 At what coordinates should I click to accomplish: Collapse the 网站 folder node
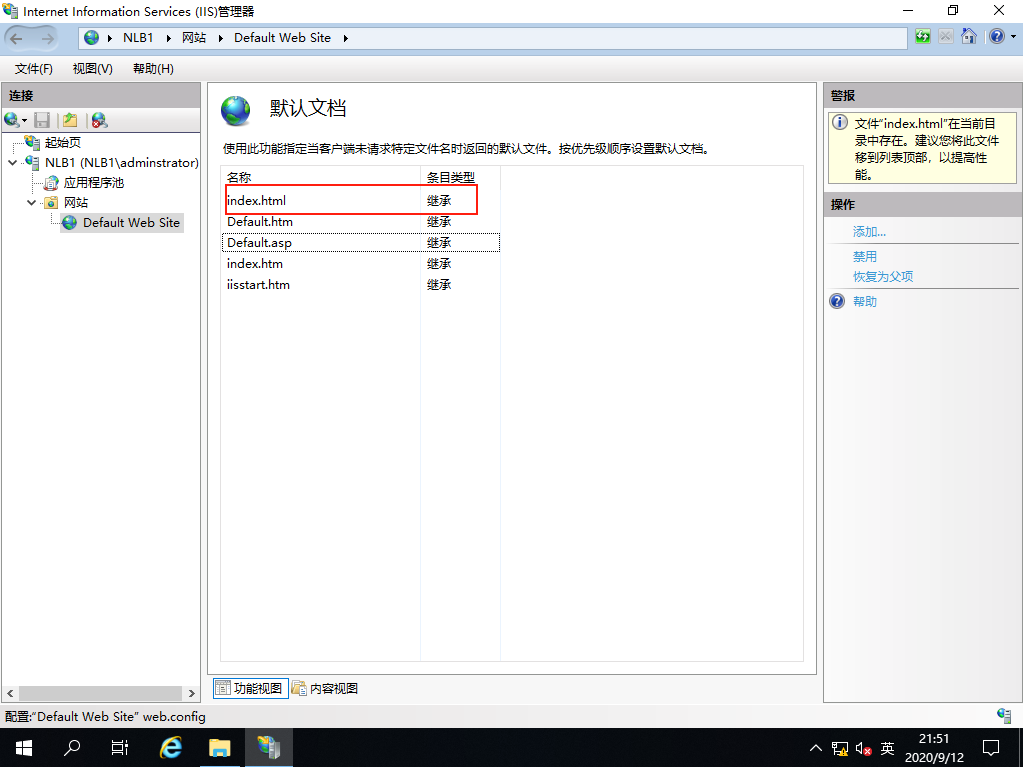(x=31, y=203)
